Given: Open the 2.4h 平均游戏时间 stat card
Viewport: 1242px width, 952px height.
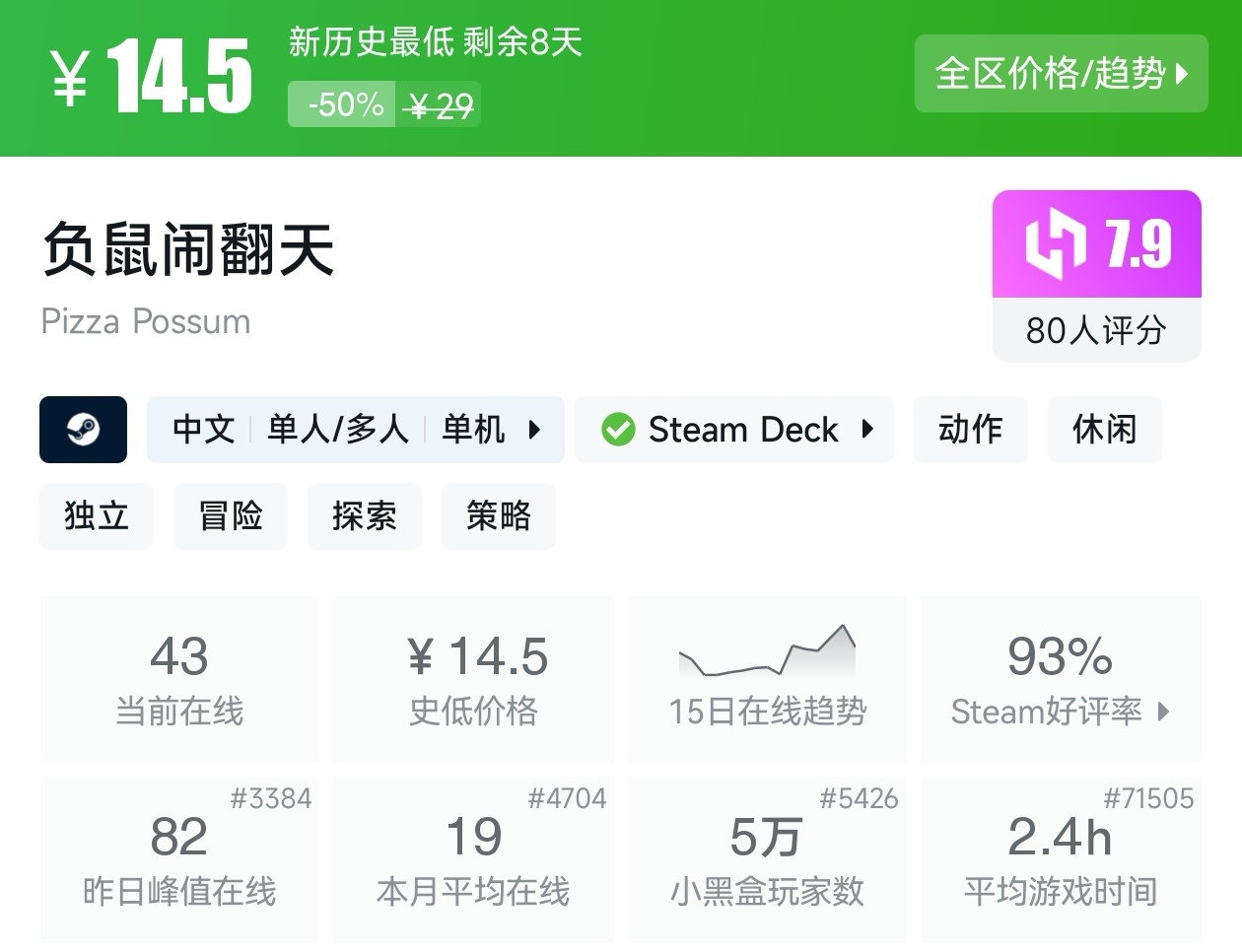Looking at the screenshot, I should point(1061,859).
